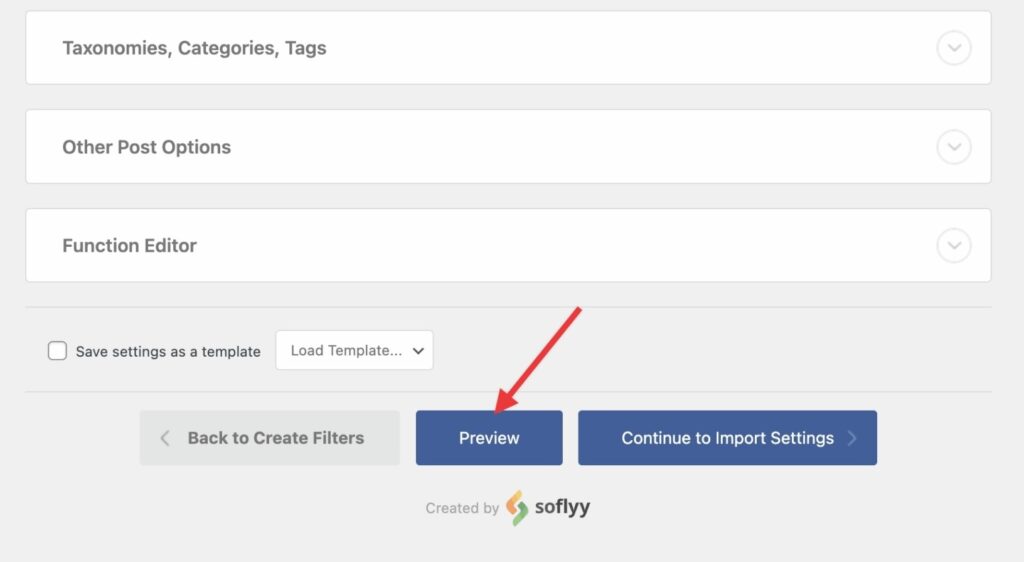Click the Preview button
1024x562 pixels.
coord(489,438)
